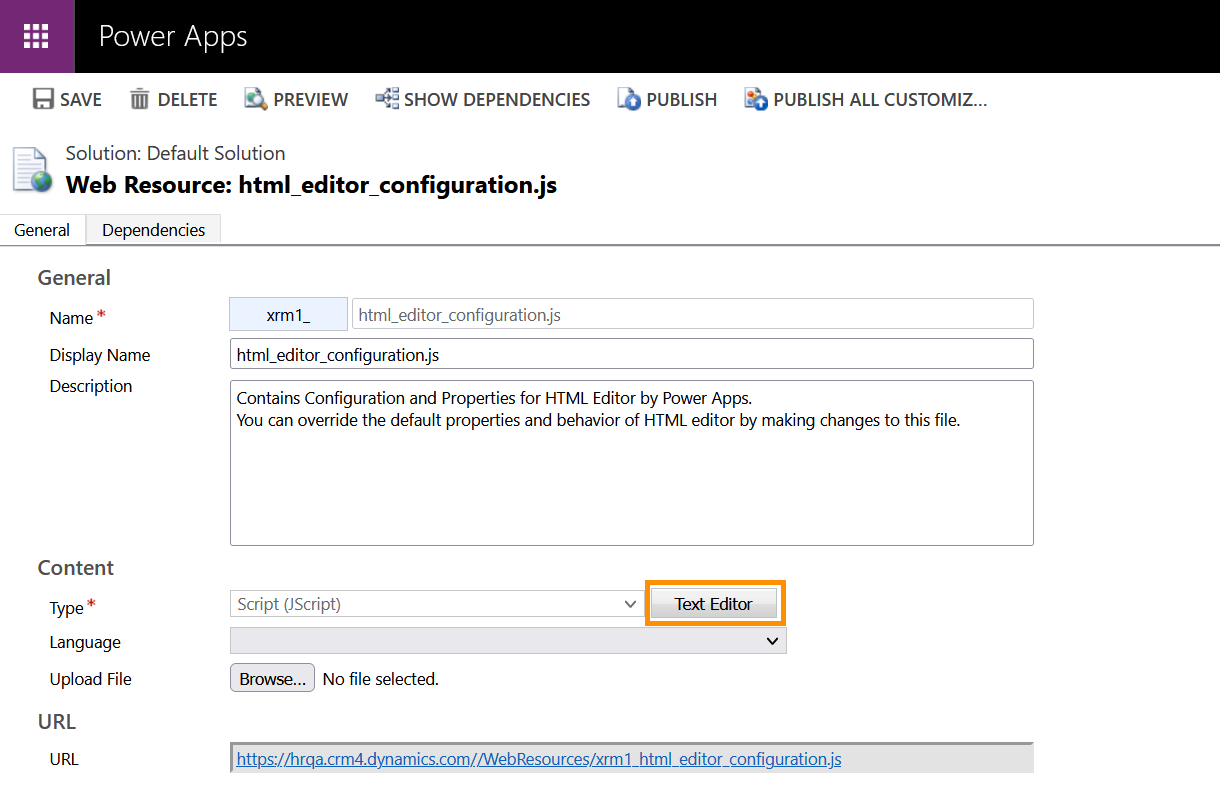Click the 'Solution: Default Solution' text
Screen dimensions: 1220x809
(176, 153)
